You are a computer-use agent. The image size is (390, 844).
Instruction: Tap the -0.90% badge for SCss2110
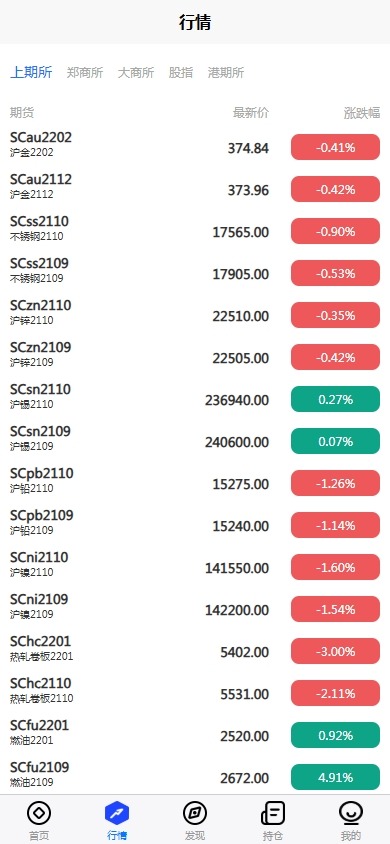click(336, 231)
